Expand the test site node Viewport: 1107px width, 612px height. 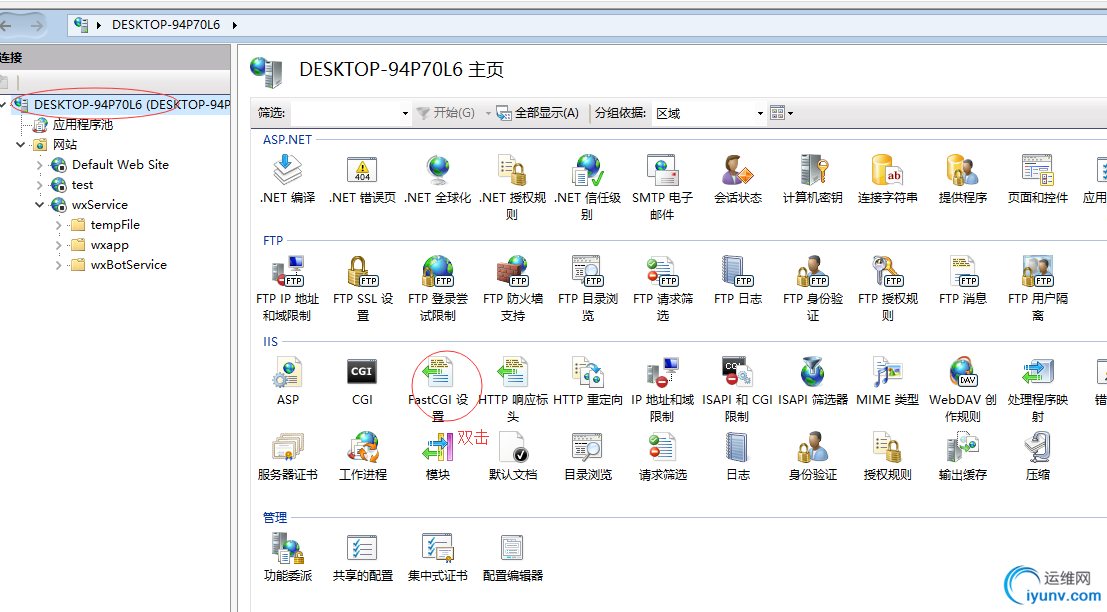coord(40,185)
